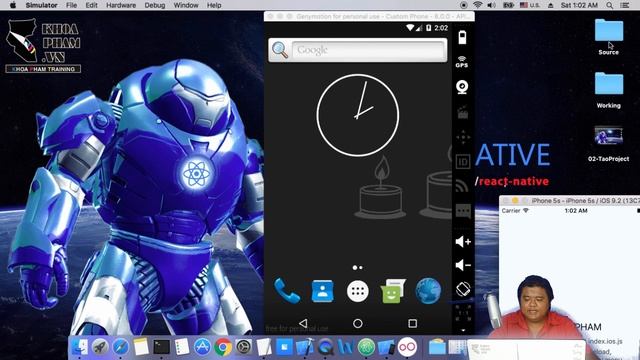Open the Genymotion battery widget
Viewport: 640px width, 360px height.
pyautogui.click(x=462, y=37)
